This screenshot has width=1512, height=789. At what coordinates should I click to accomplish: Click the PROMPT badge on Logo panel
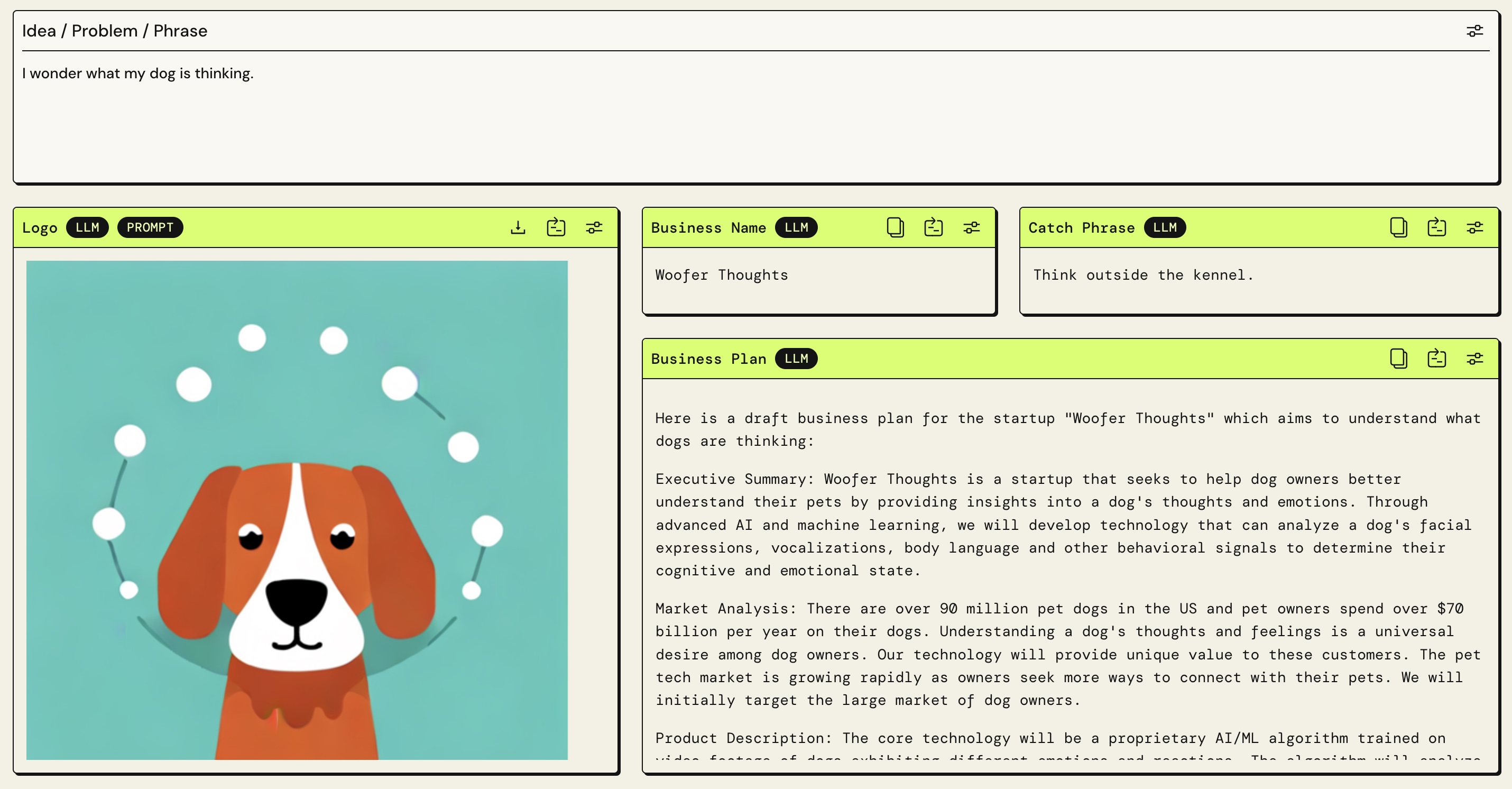150,227
